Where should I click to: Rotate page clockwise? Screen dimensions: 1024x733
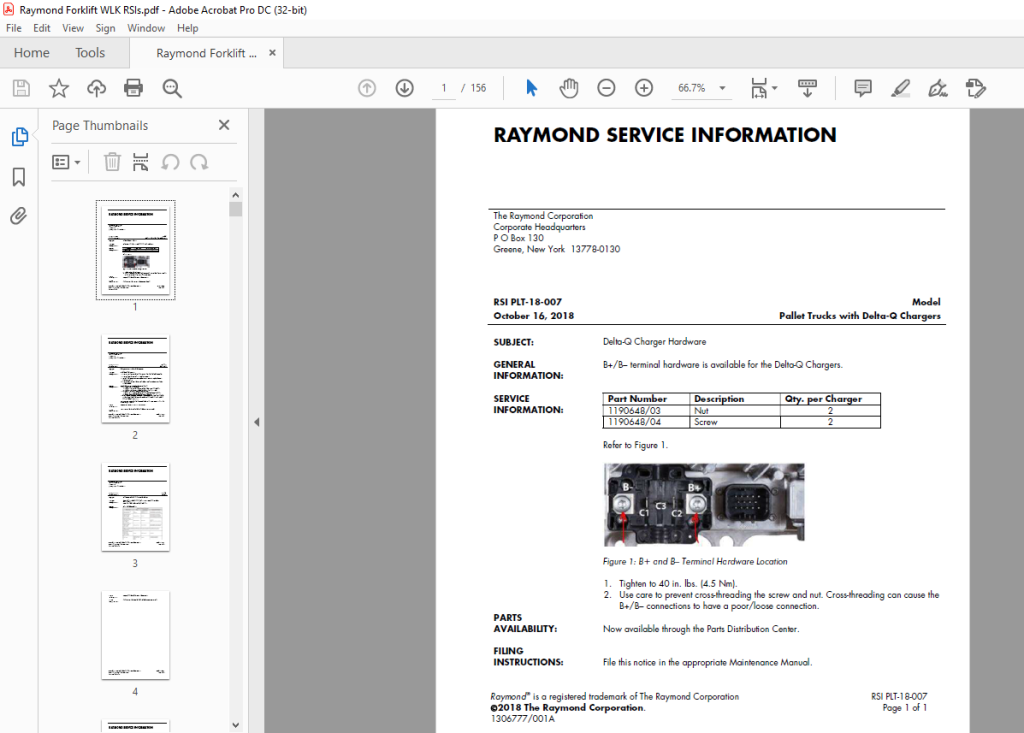199,162
